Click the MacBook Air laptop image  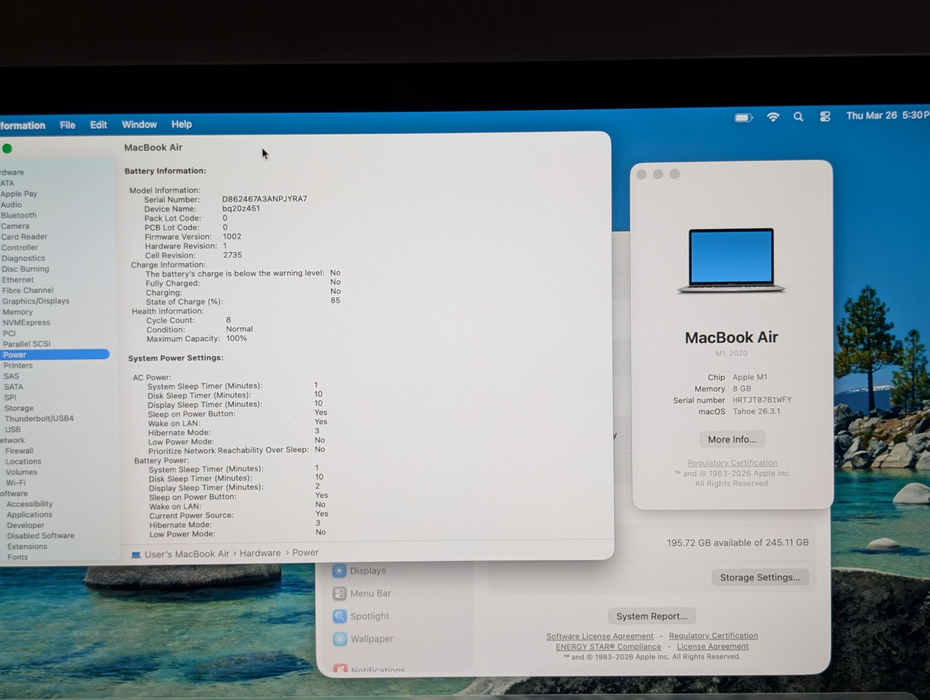coord(731,260)
